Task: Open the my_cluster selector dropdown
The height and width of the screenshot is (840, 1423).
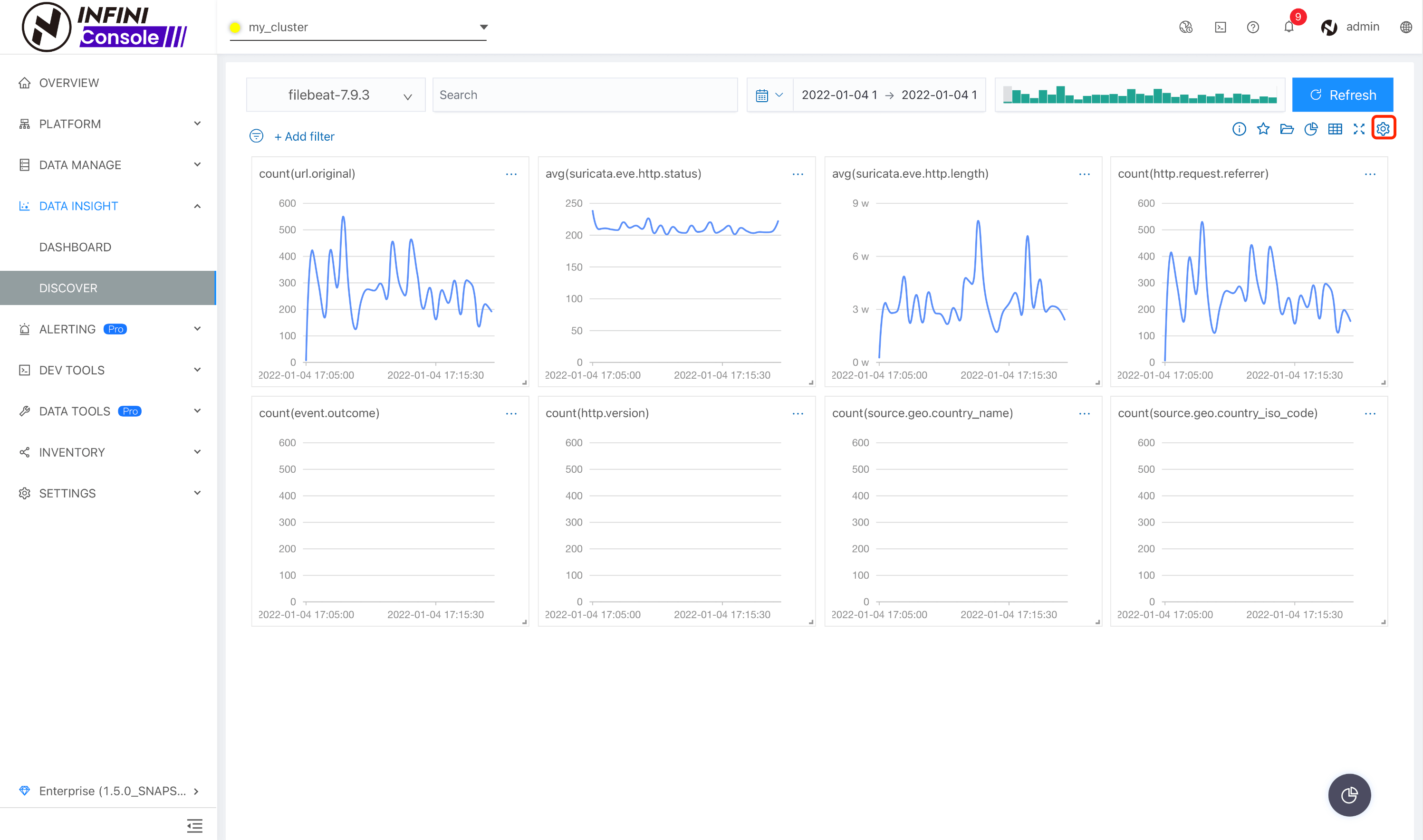Action: 358,27
